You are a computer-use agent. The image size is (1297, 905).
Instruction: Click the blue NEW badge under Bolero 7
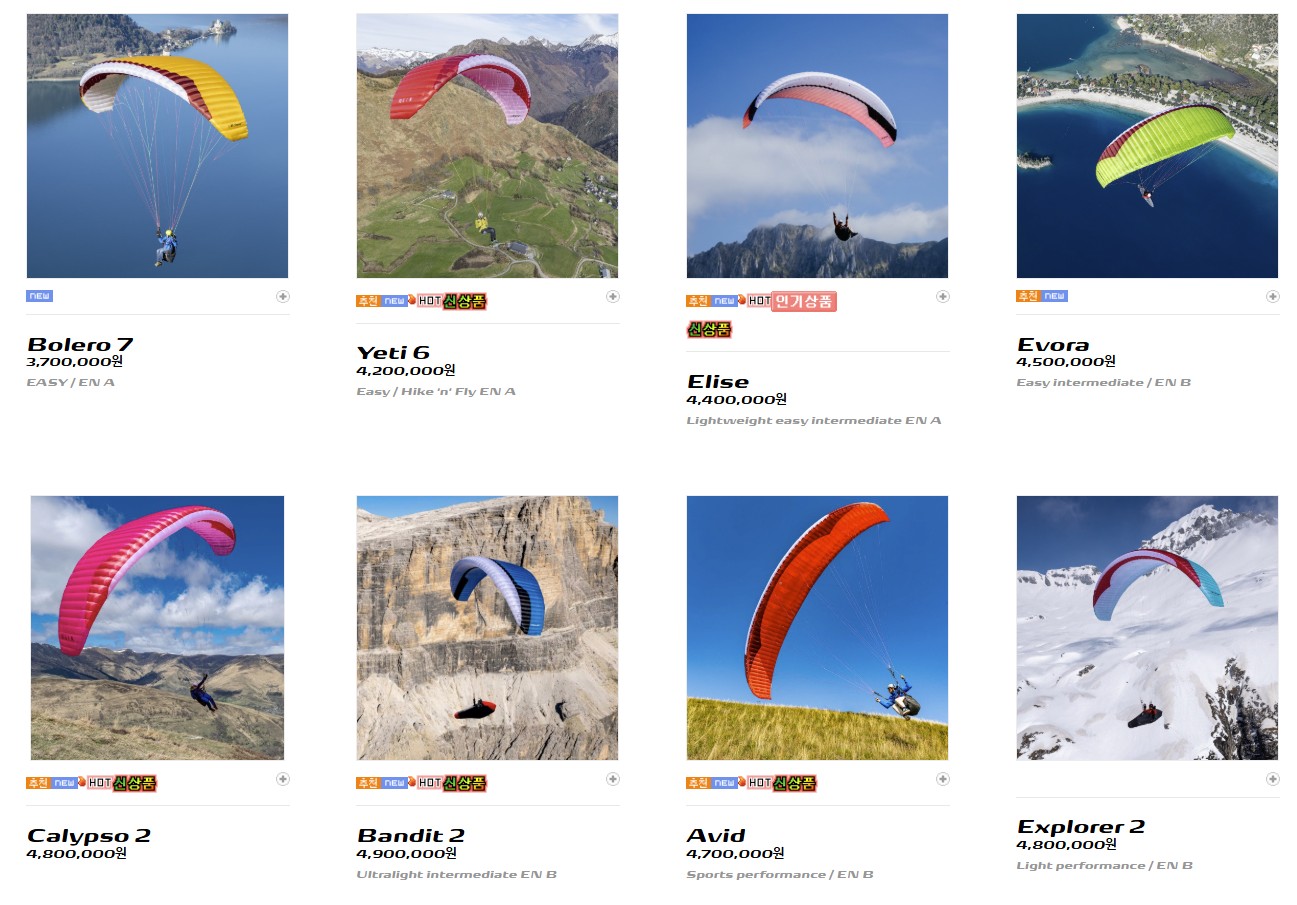tap(39, 296)
